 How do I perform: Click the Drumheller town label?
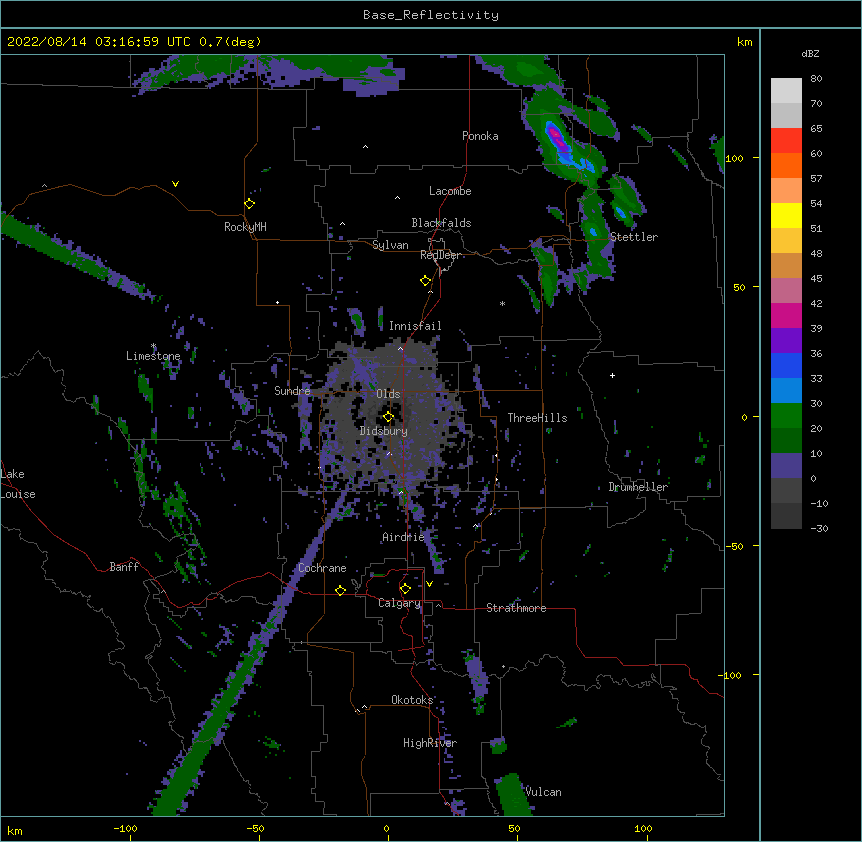[638, 487]
